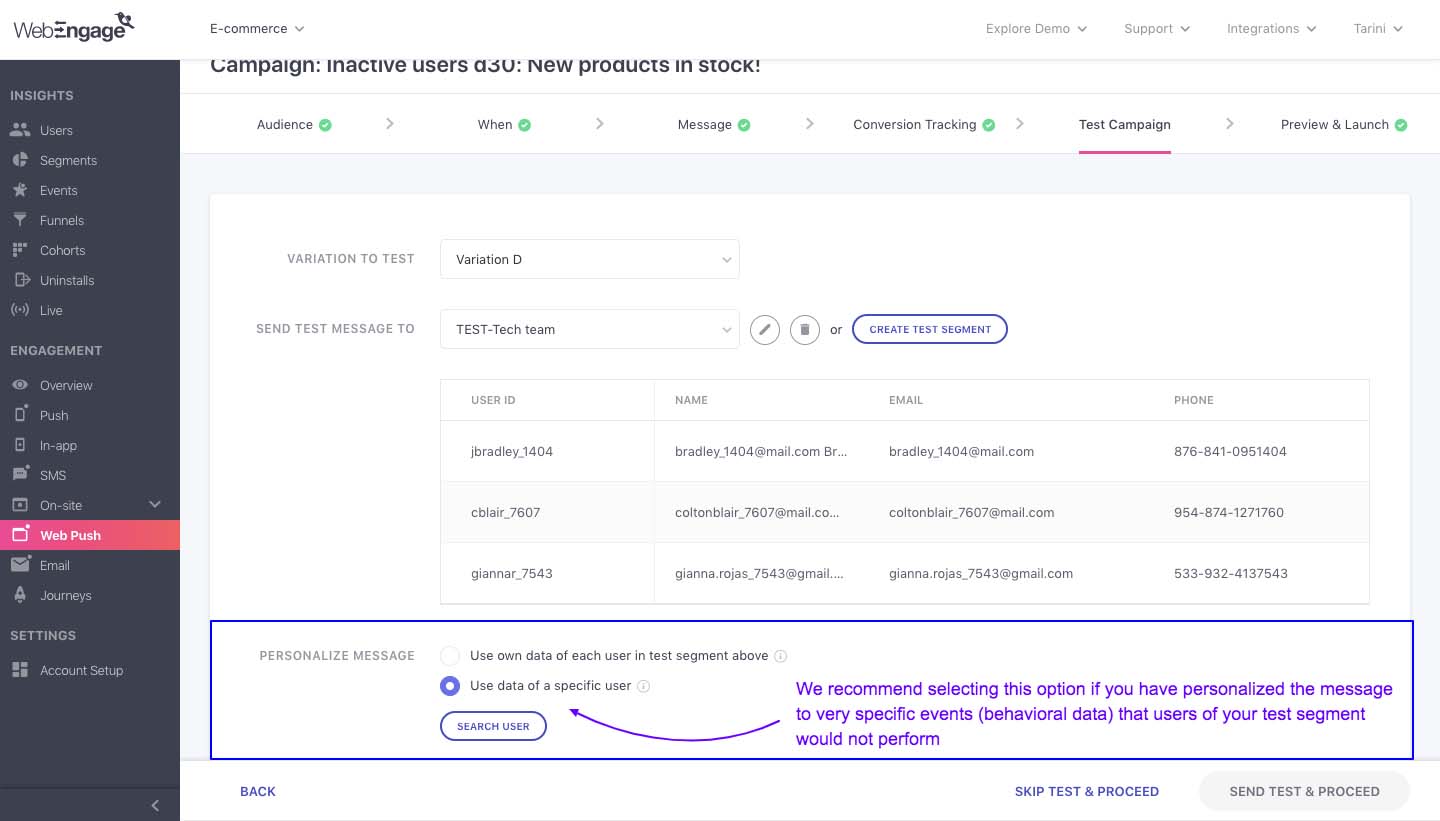Click the In-app phone icon
The width and height of the screenshot is (1440, 821).
pos(20,445)
